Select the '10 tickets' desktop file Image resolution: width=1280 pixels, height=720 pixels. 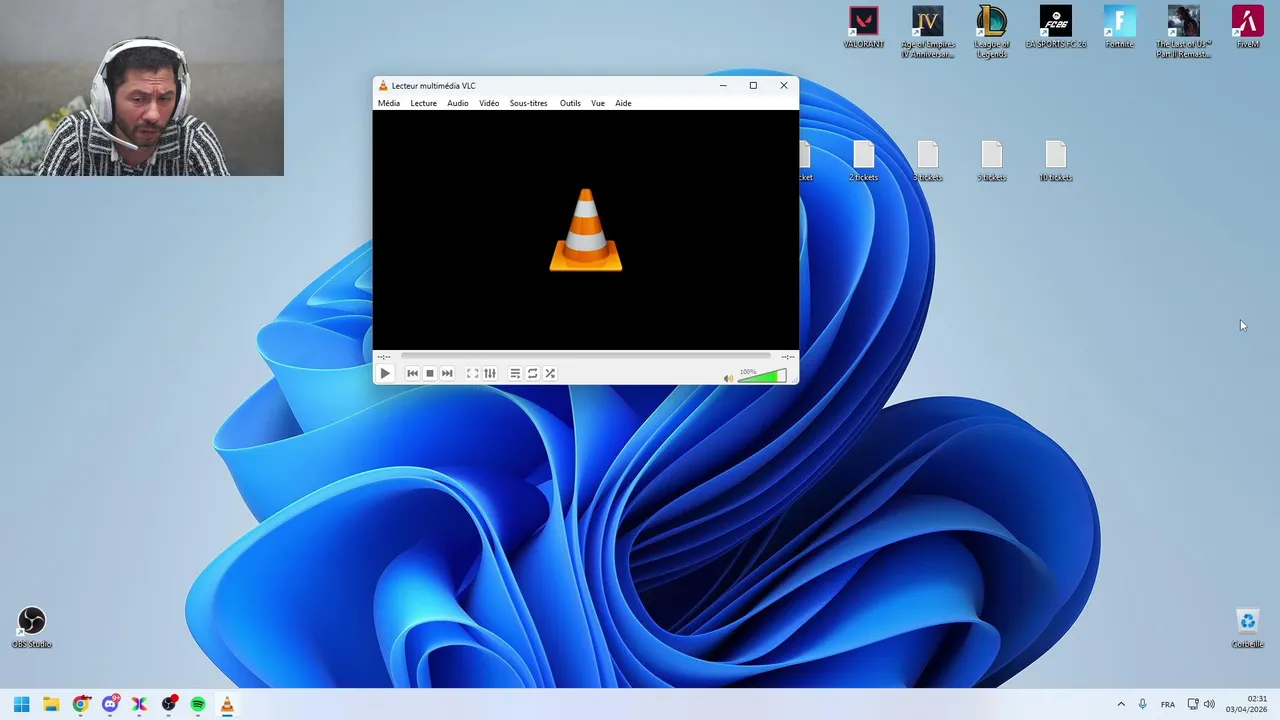tap(1056, 162)
